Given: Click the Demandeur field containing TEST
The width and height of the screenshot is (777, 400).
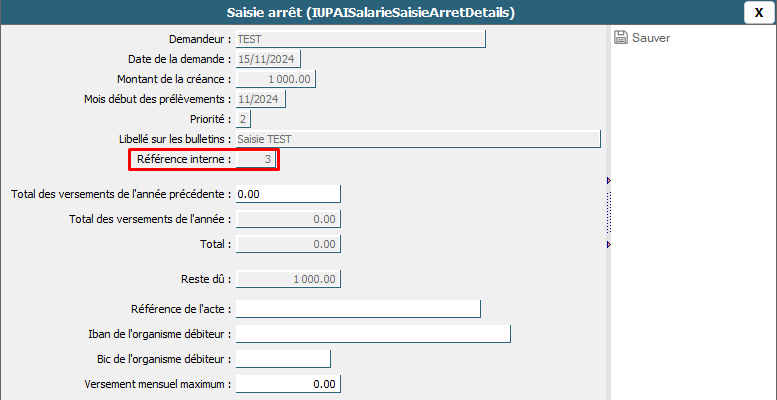Looking at the screenshot, I should click(359, 39).
